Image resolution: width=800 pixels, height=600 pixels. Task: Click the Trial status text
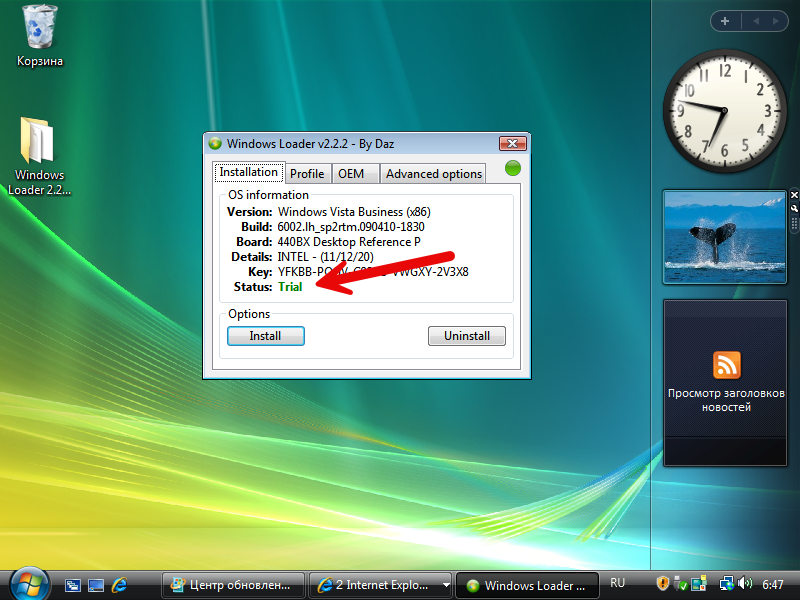[290, 287]
